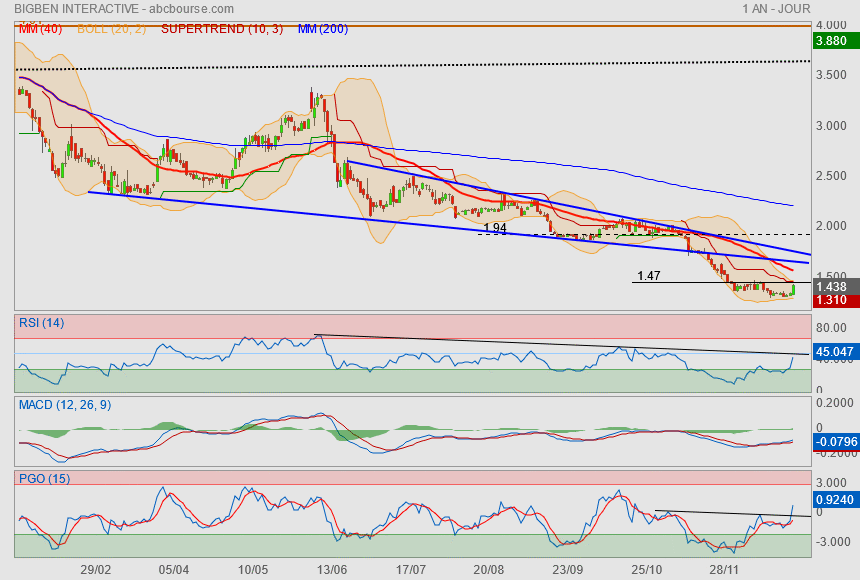Viewport: 860px width, 580px height.
Task: Click the 1.94 support level annotation
Action: [495, 228]
